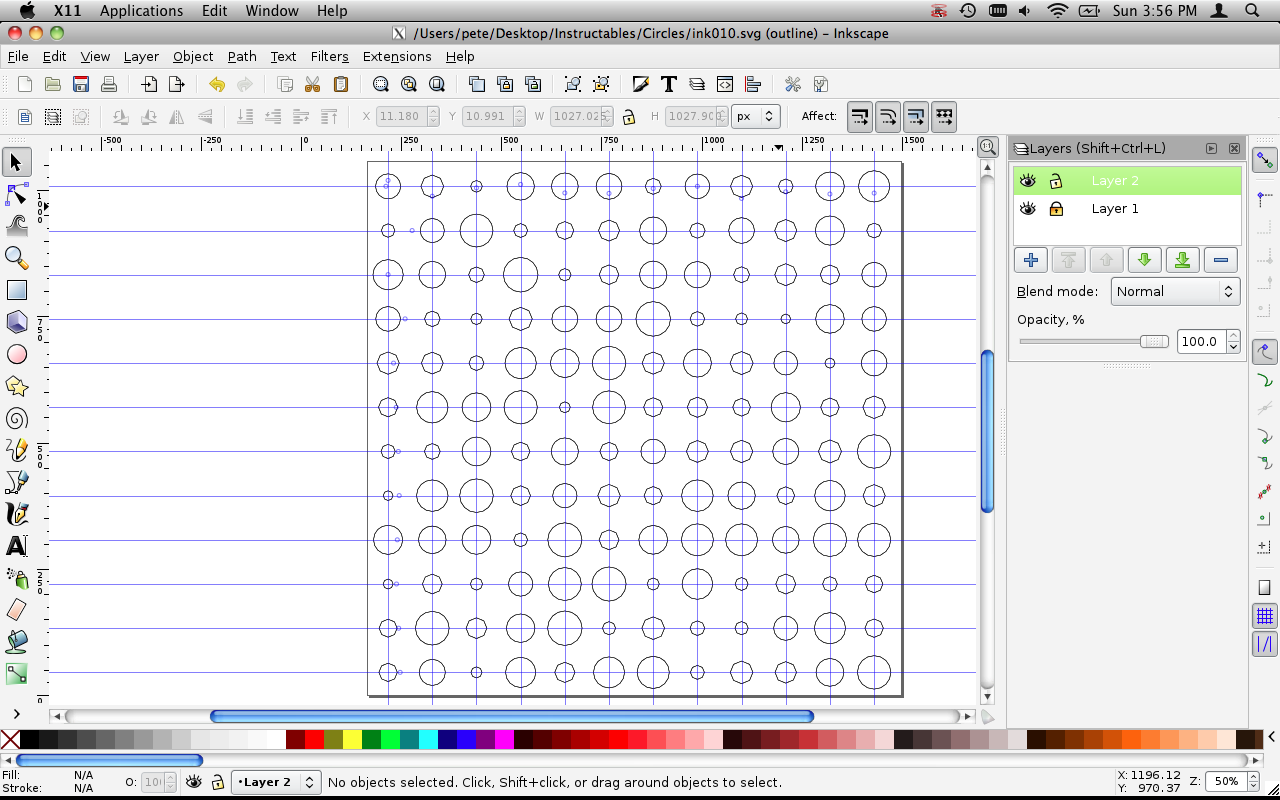
Task: Open the Layer menu
Action: tap(141, 56)
